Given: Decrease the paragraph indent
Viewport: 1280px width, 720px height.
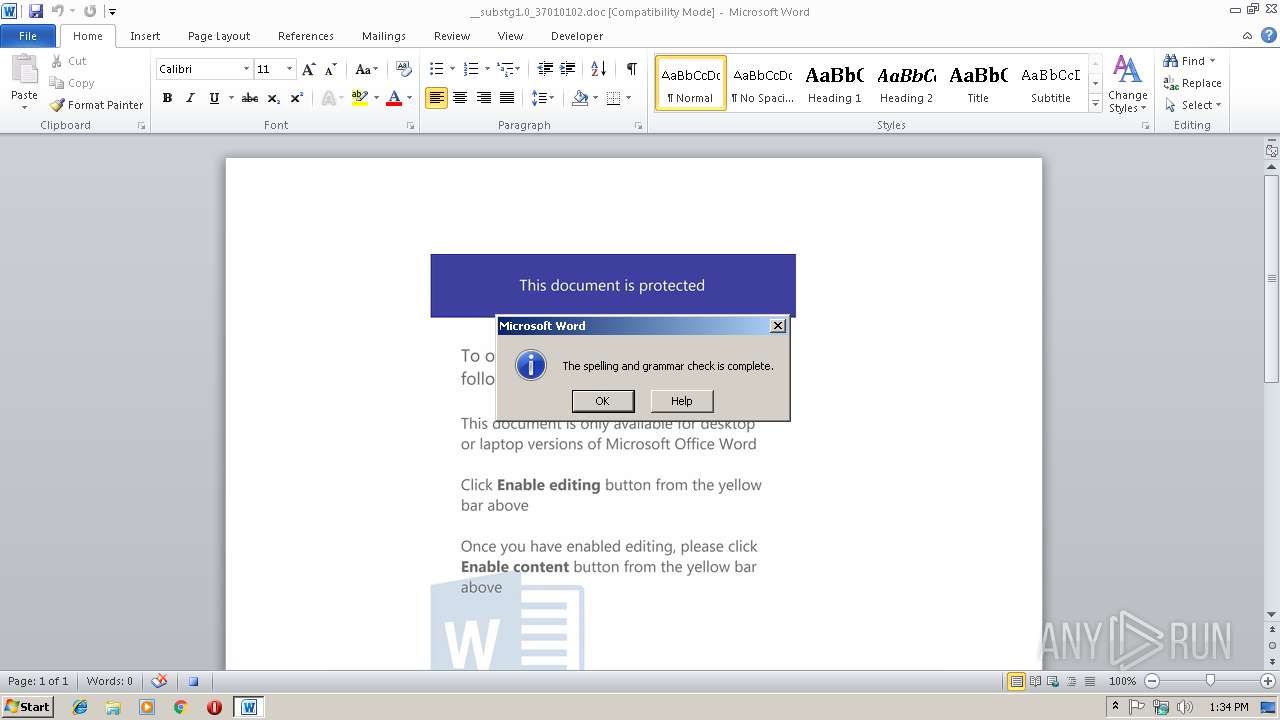Looking at the screenshot, I should [545, 69].
